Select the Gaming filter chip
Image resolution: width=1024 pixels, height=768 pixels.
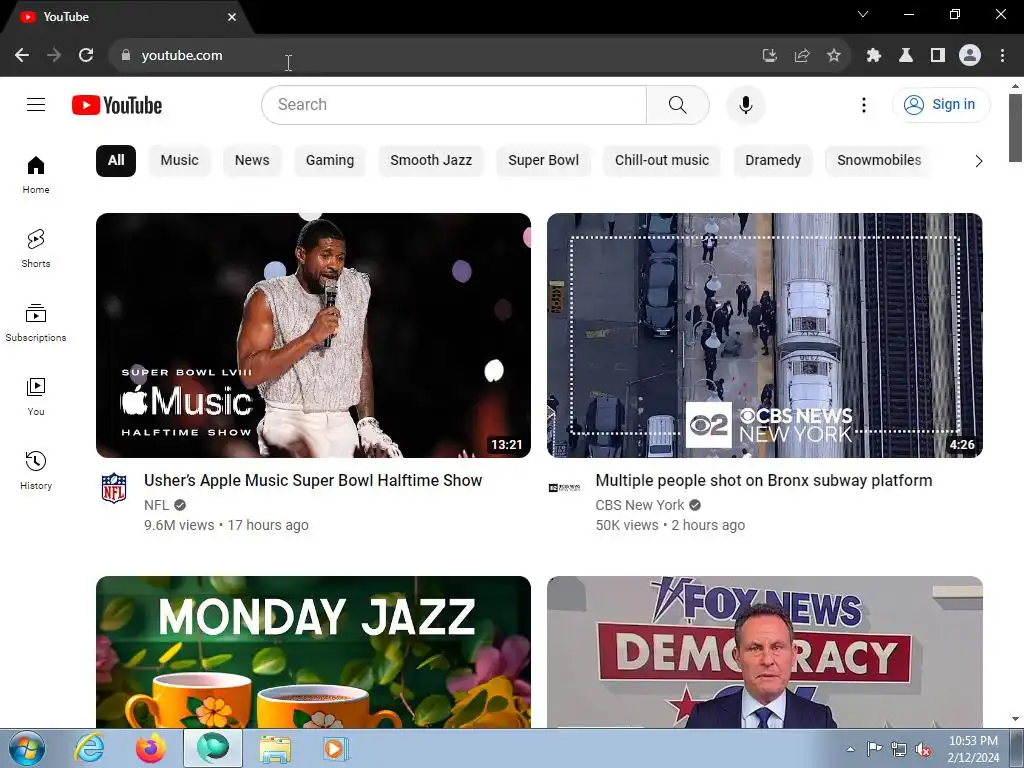click(x=330, y=161)
